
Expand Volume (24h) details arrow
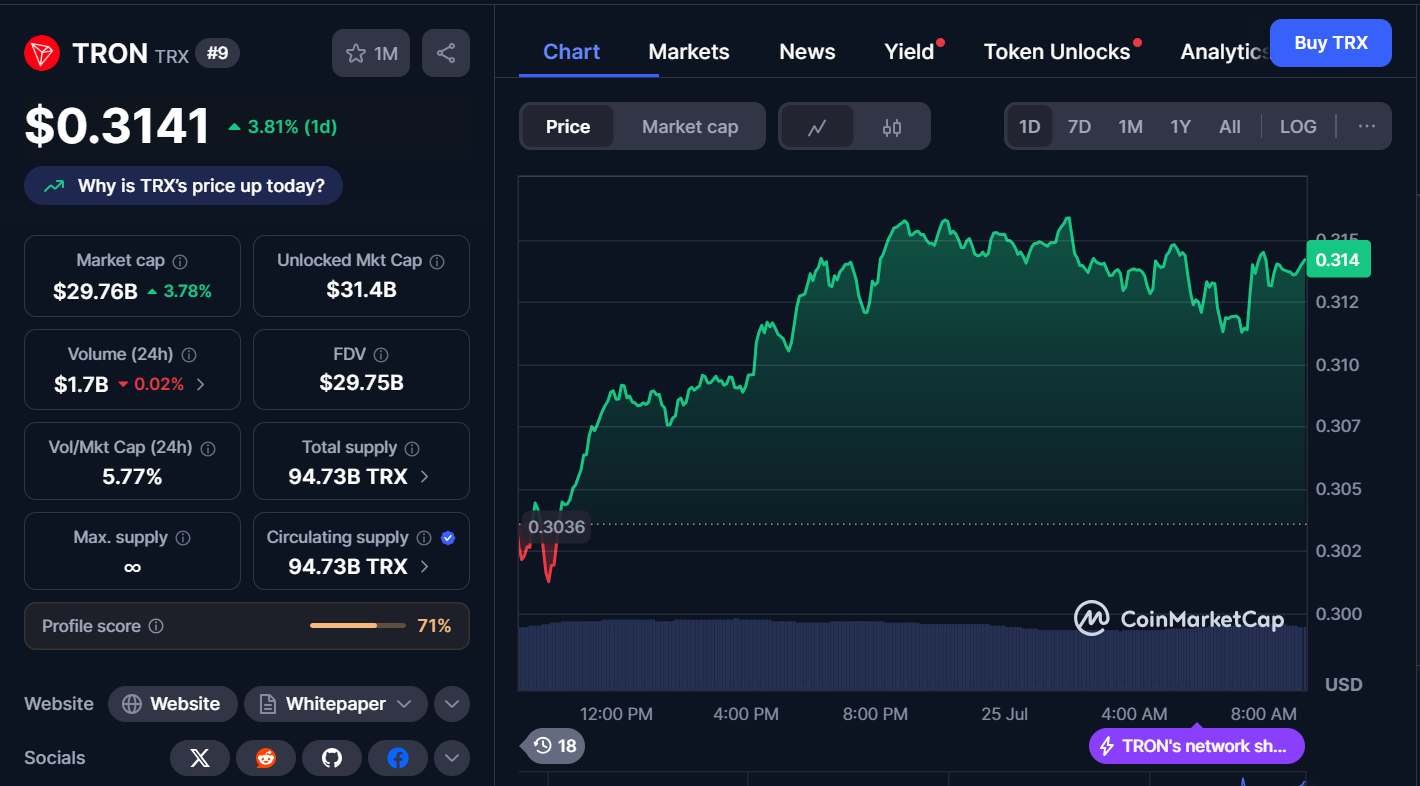[x=200, y=384]
